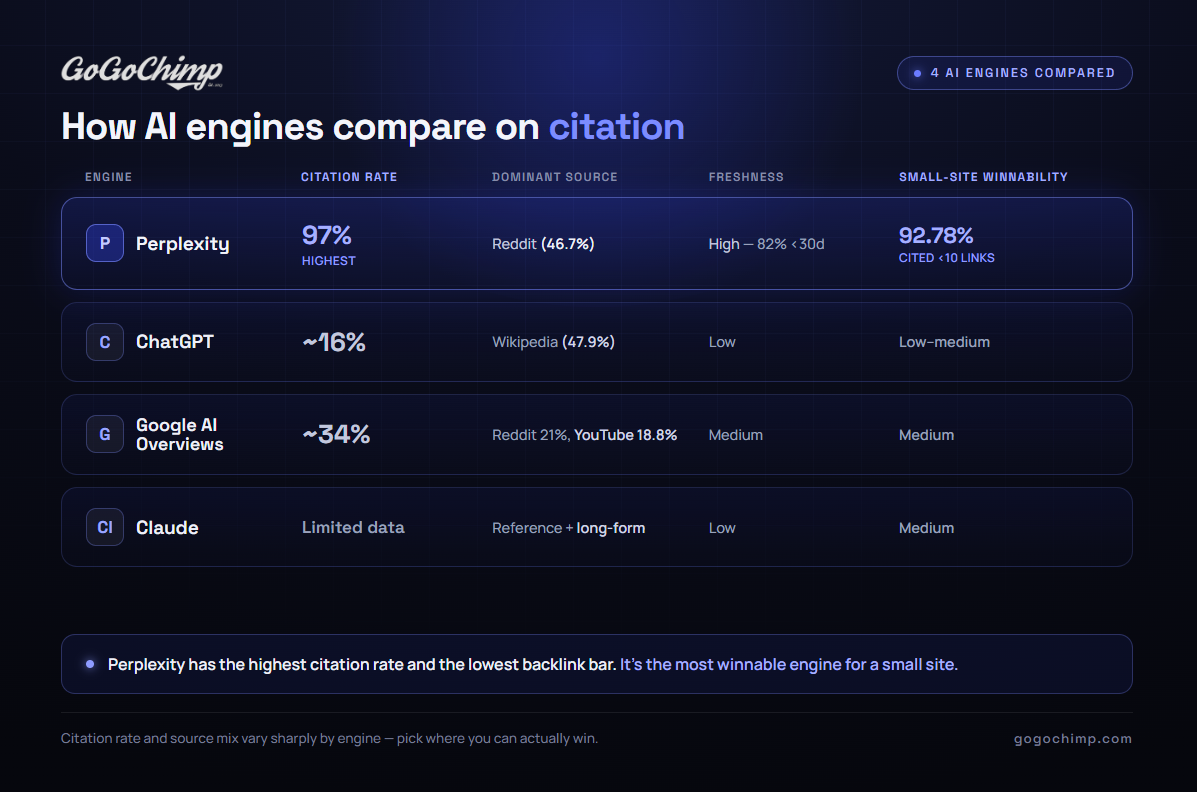
Task: Click the Google AI Overviews engine name
Action: click(x=179, y=434)
